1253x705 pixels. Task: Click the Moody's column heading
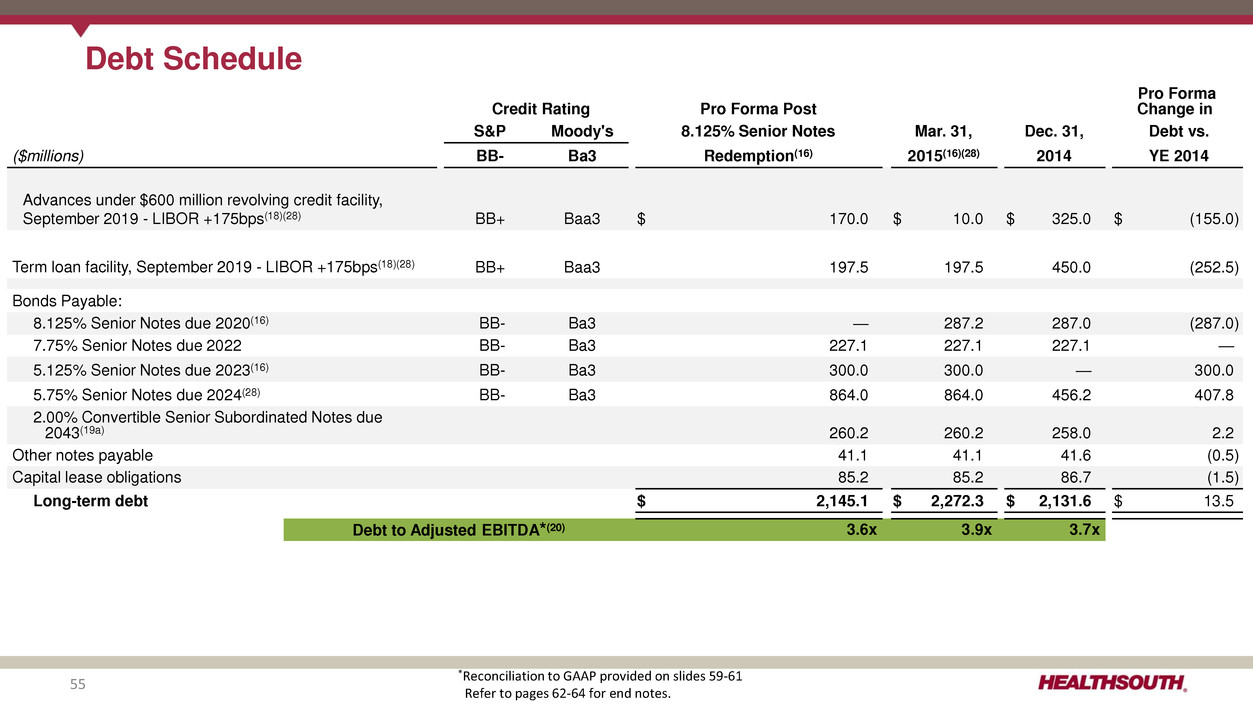(x=581, y=131)
